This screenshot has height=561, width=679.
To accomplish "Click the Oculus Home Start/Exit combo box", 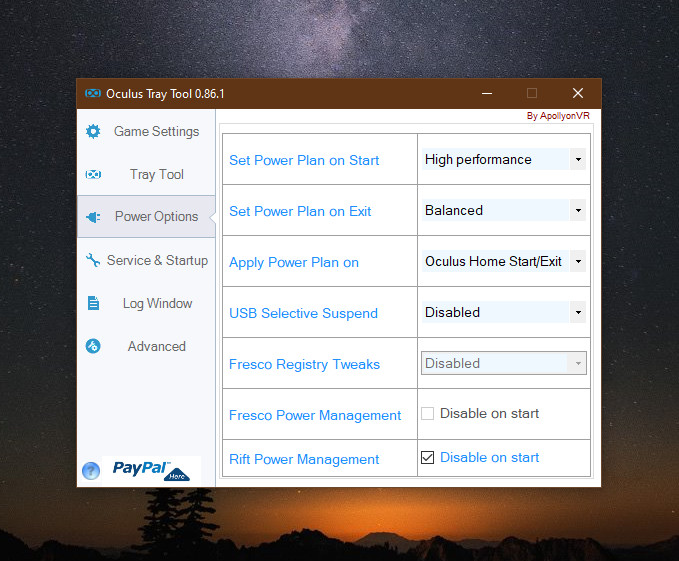I will pyautogui.click(x=504, y=261).
